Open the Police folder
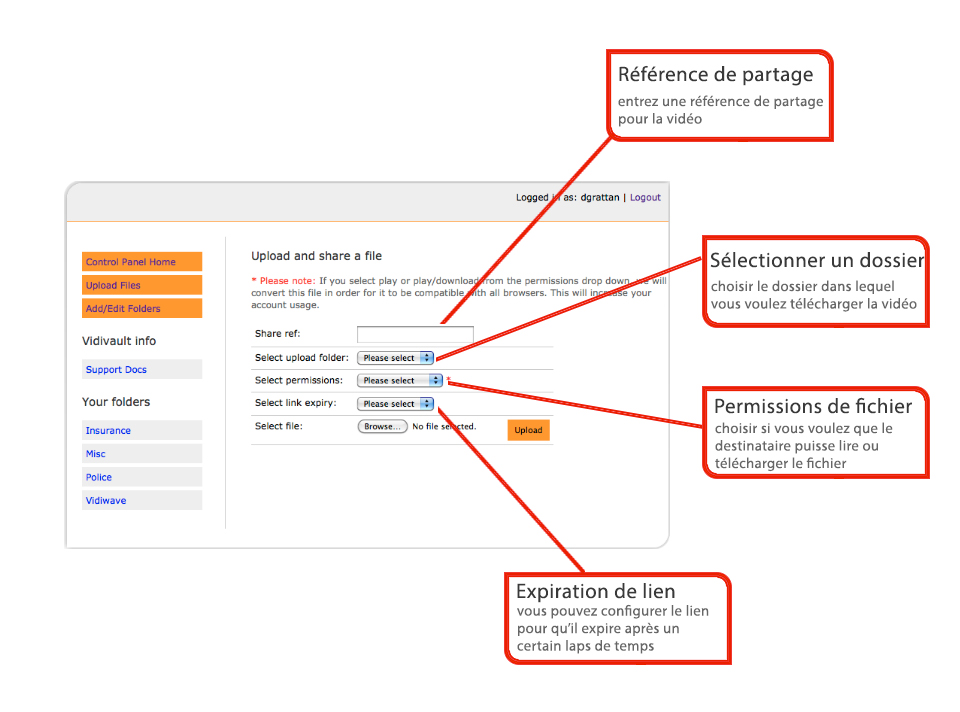Image resolution: width=960 pixels, height=712 pixels. (99, 478)
